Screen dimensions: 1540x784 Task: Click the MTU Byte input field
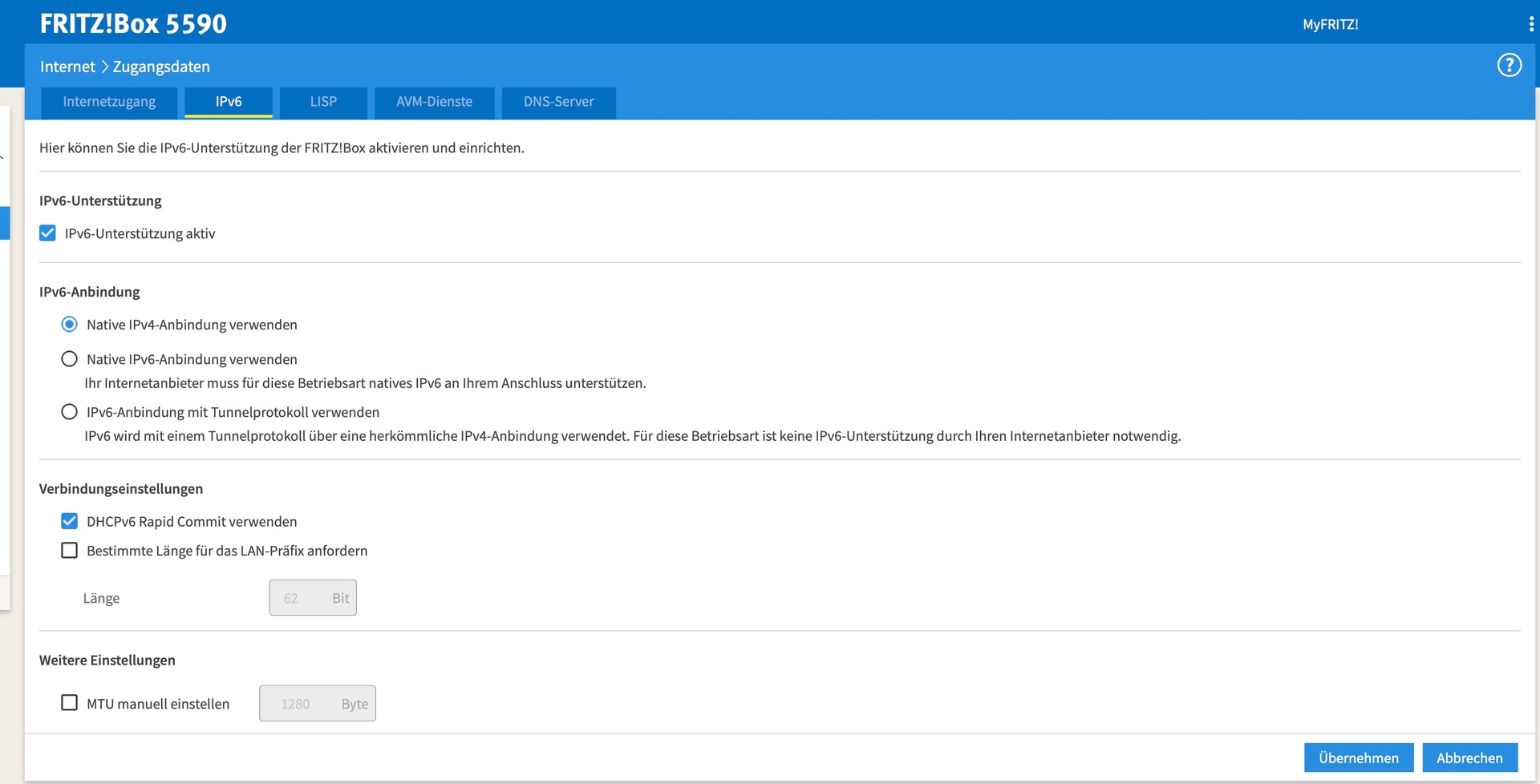pos(318,704)
